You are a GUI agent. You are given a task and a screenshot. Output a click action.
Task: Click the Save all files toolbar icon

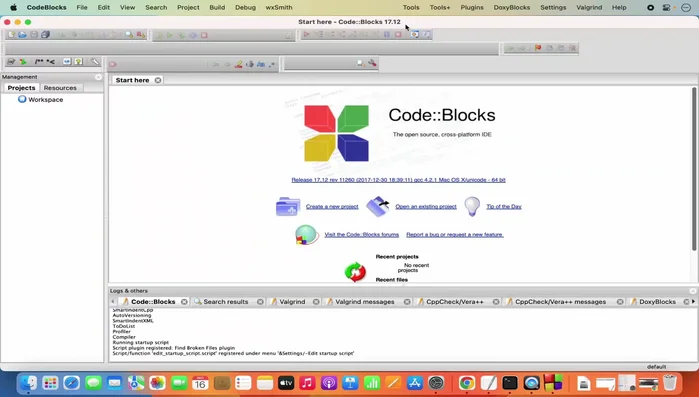point(45,35)
